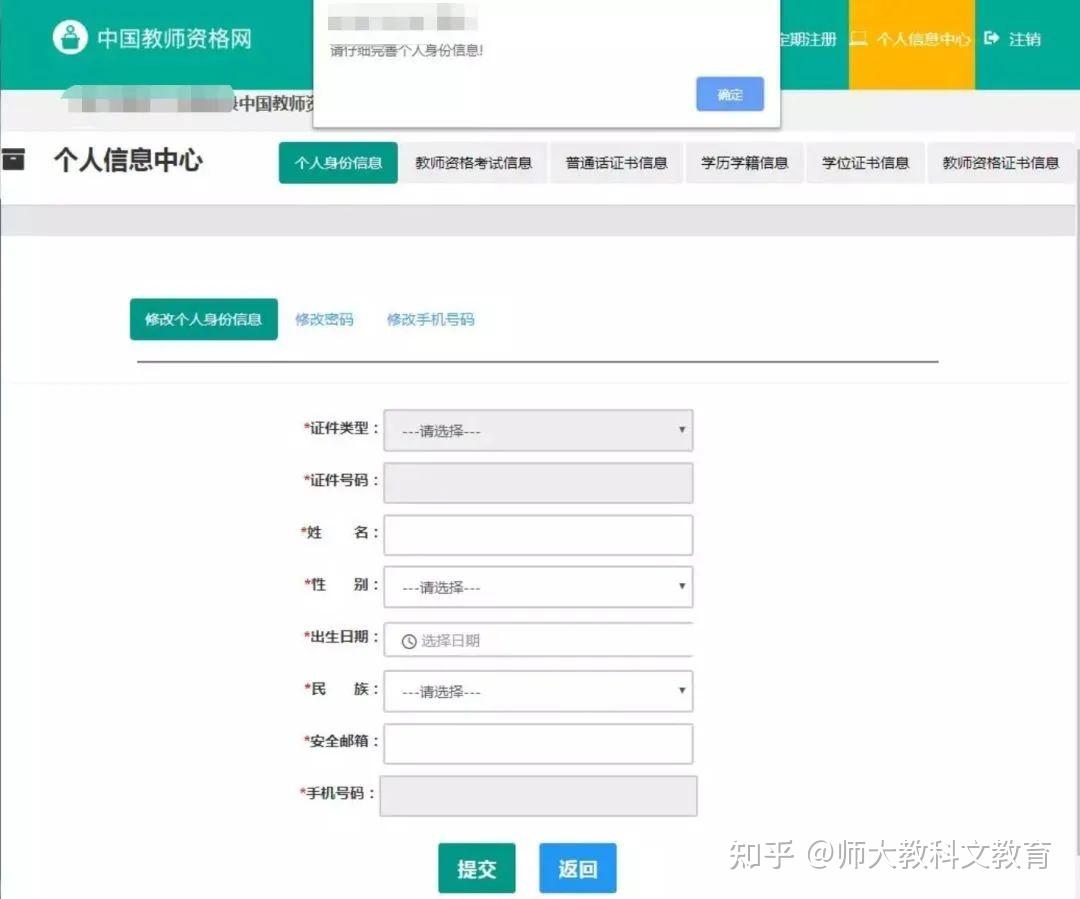Go to 学位证书信息 tab
1080x899 pixels.
tap(865, 163)
